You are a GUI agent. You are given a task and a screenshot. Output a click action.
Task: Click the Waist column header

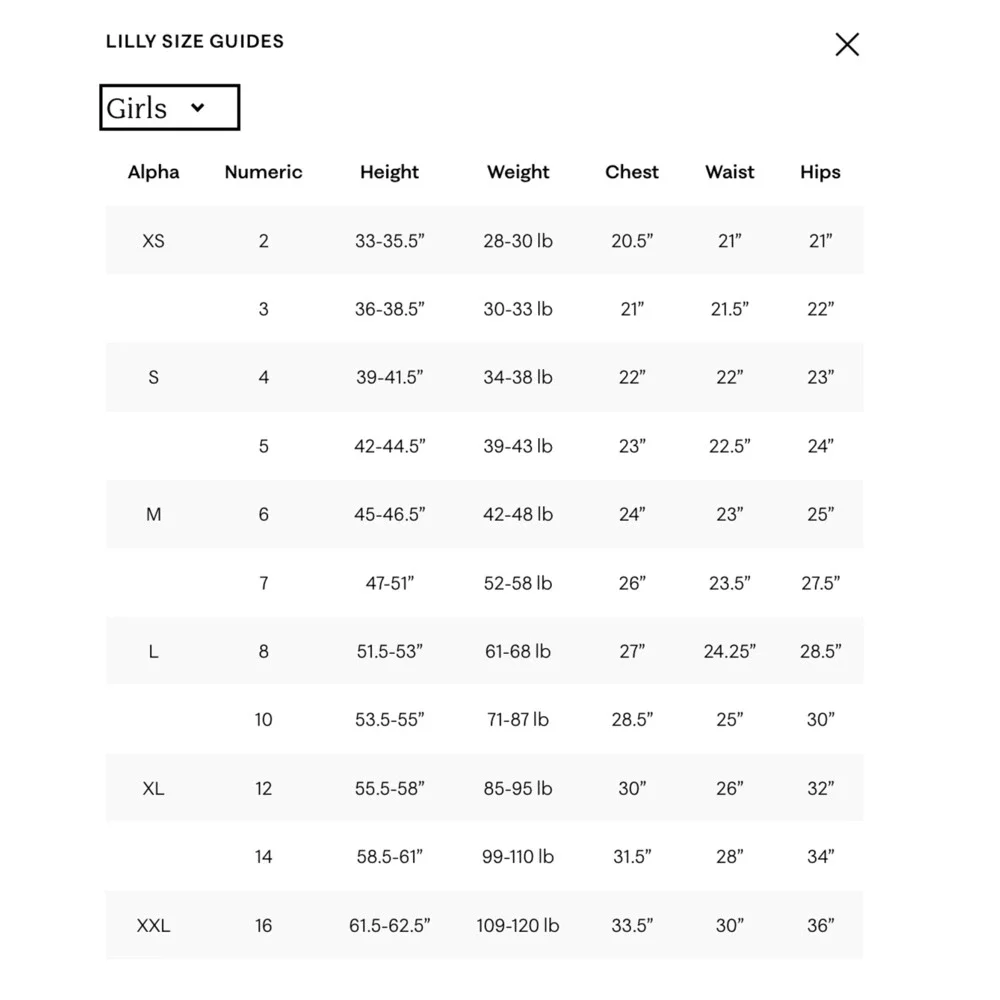pyautogui.click(x=730, y=172)
